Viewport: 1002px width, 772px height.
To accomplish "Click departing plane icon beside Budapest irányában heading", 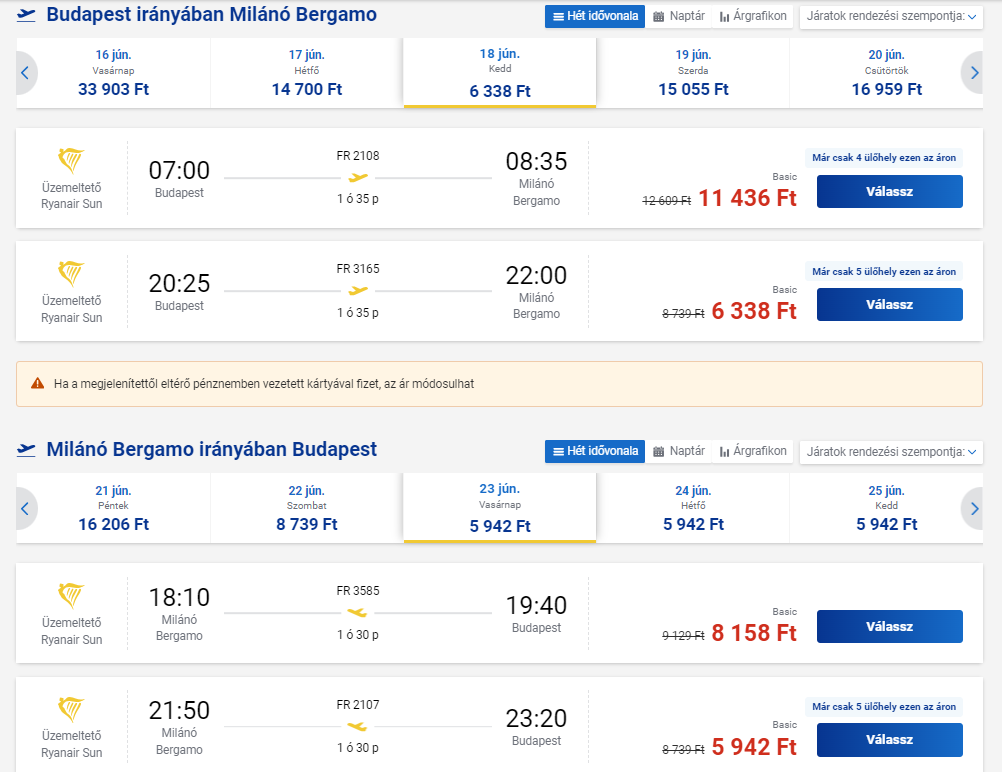I will 26,15.
